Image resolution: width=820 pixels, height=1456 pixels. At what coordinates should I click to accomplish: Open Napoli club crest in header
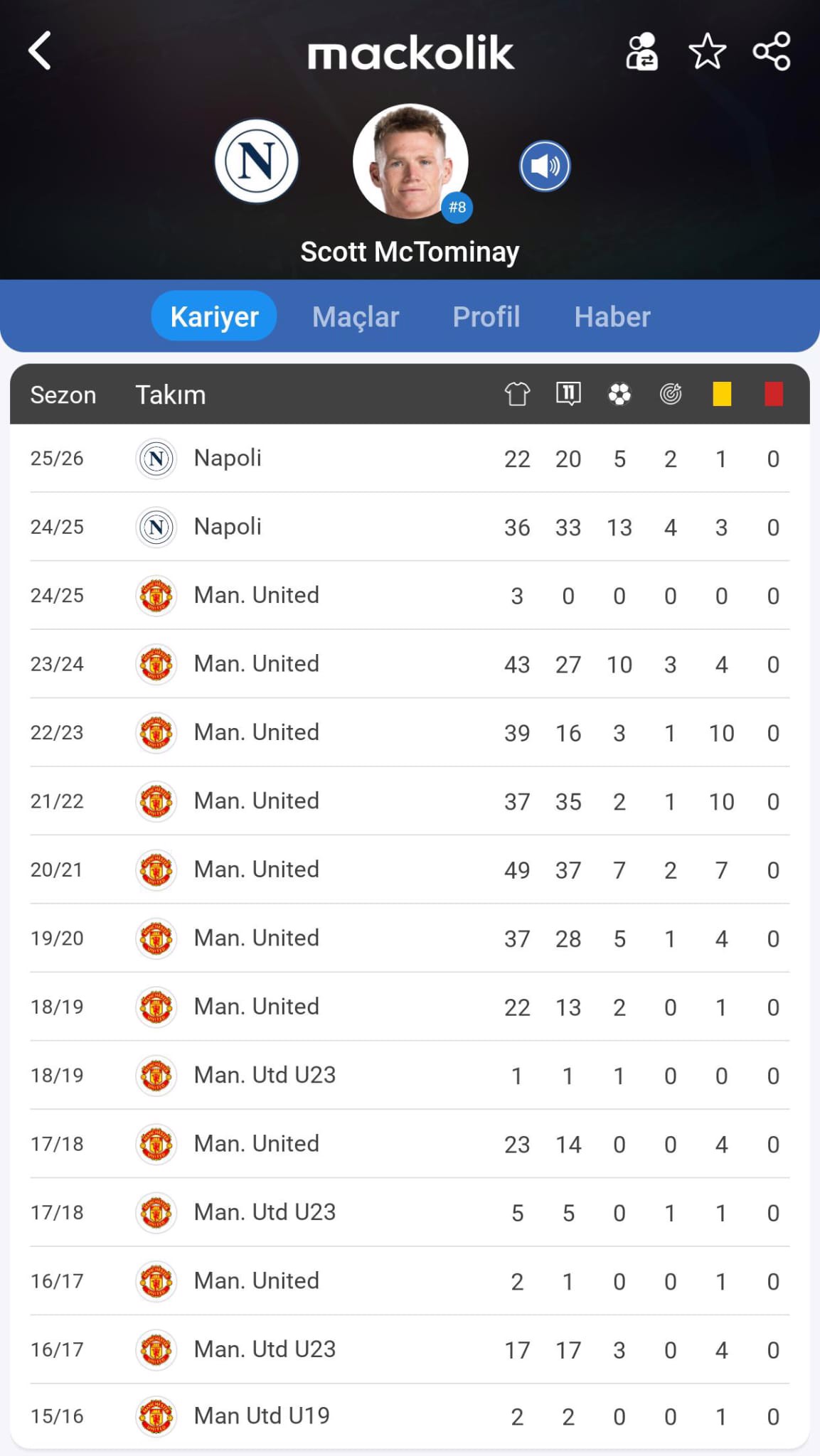click(257, 161)
